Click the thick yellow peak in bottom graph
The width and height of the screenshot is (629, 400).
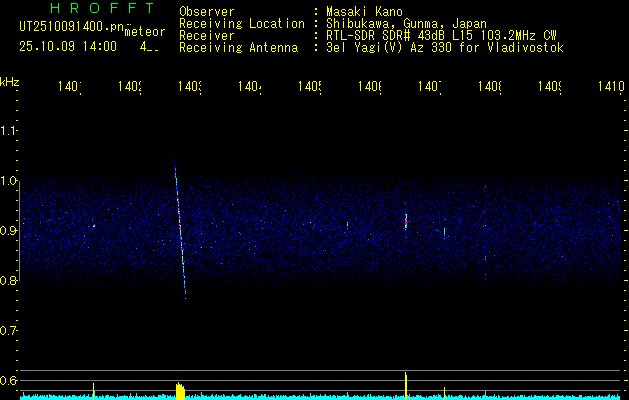coord(180,389)
